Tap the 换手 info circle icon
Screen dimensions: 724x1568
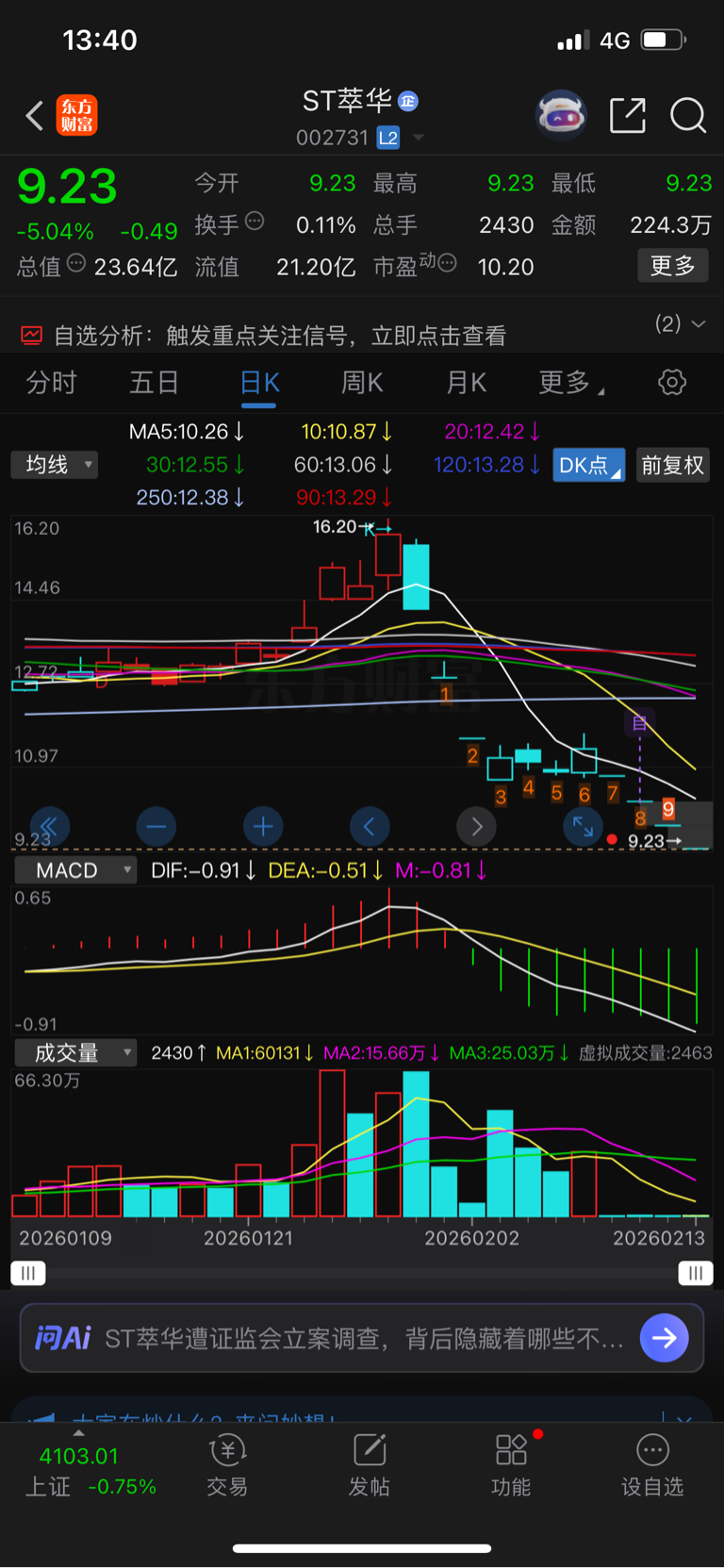(x=255, y=222)
